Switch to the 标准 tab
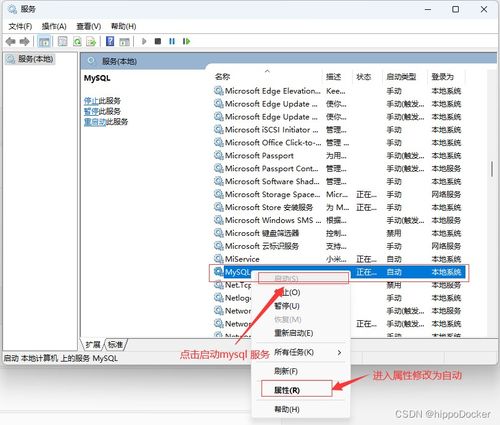Image resolution: width=500 pixels, height=425 pixels. (x=115, y=345)
